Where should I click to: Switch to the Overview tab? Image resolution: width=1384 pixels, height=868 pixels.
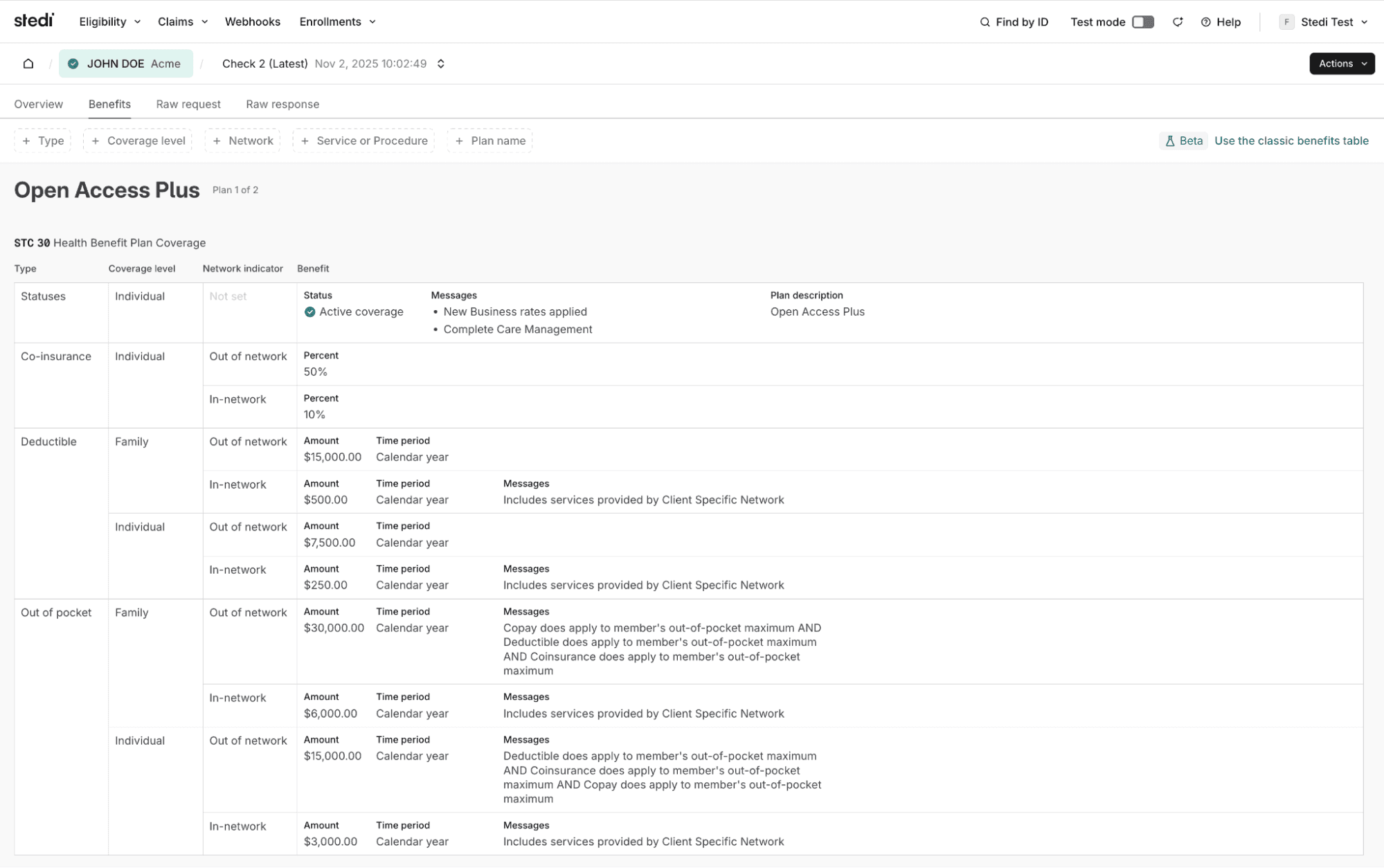click(x=38, y=105)
